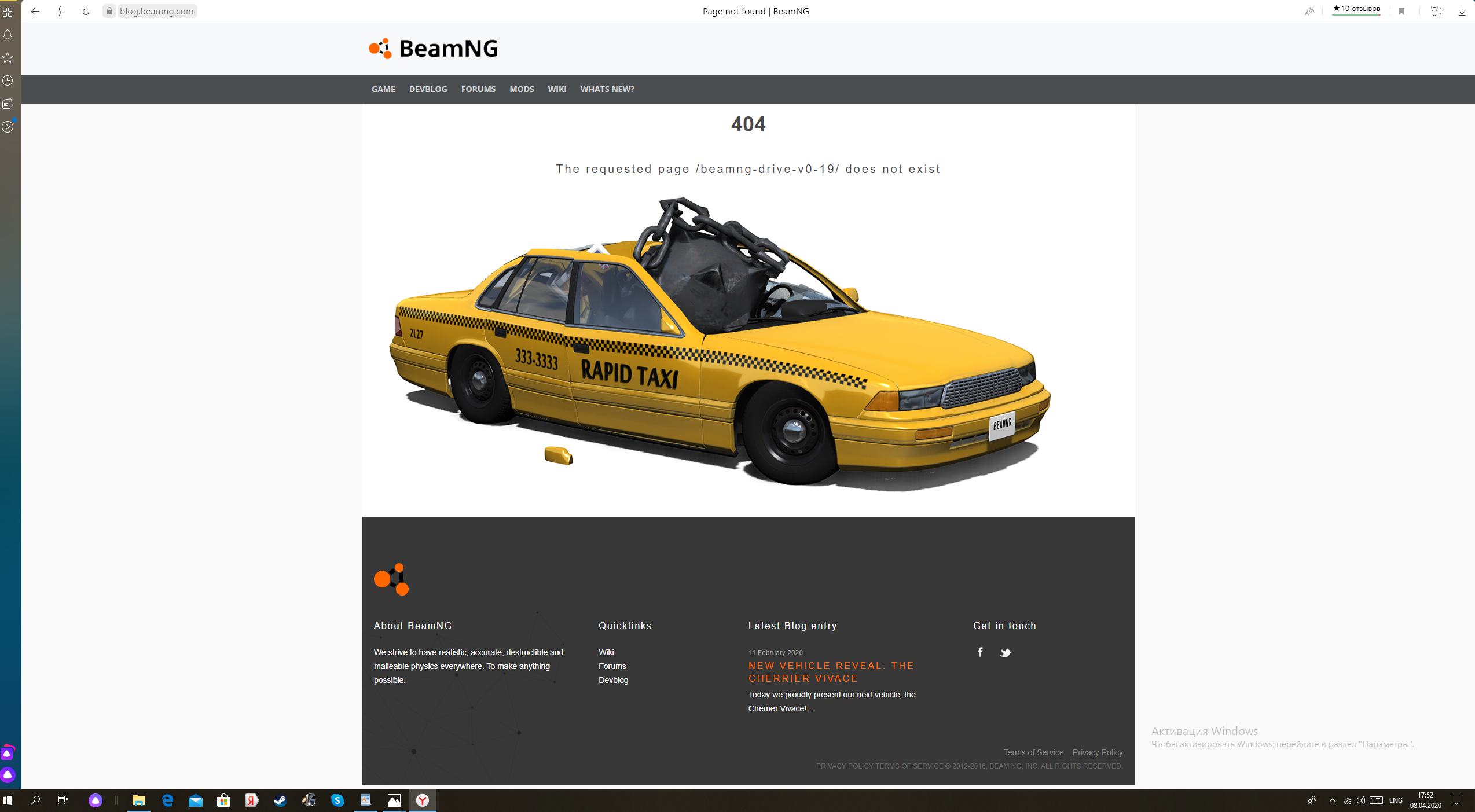The height and width of the screenshot is (812, 1475).
Task: Open the GAME menu item
Action: coord(383,89)
